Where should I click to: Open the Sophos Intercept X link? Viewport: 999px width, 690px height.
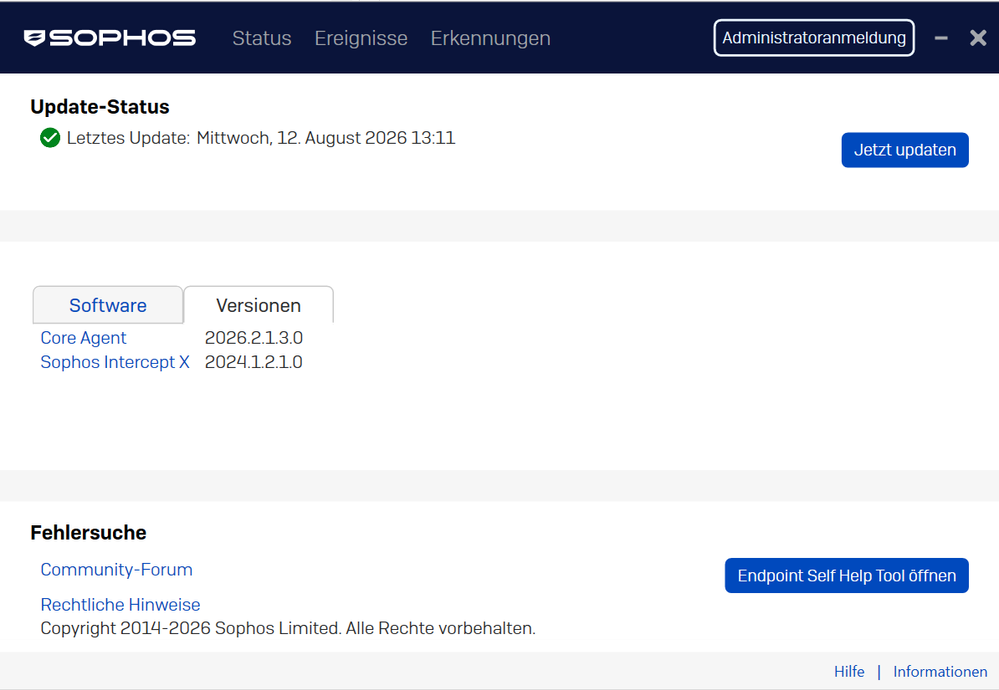(115, 362)
